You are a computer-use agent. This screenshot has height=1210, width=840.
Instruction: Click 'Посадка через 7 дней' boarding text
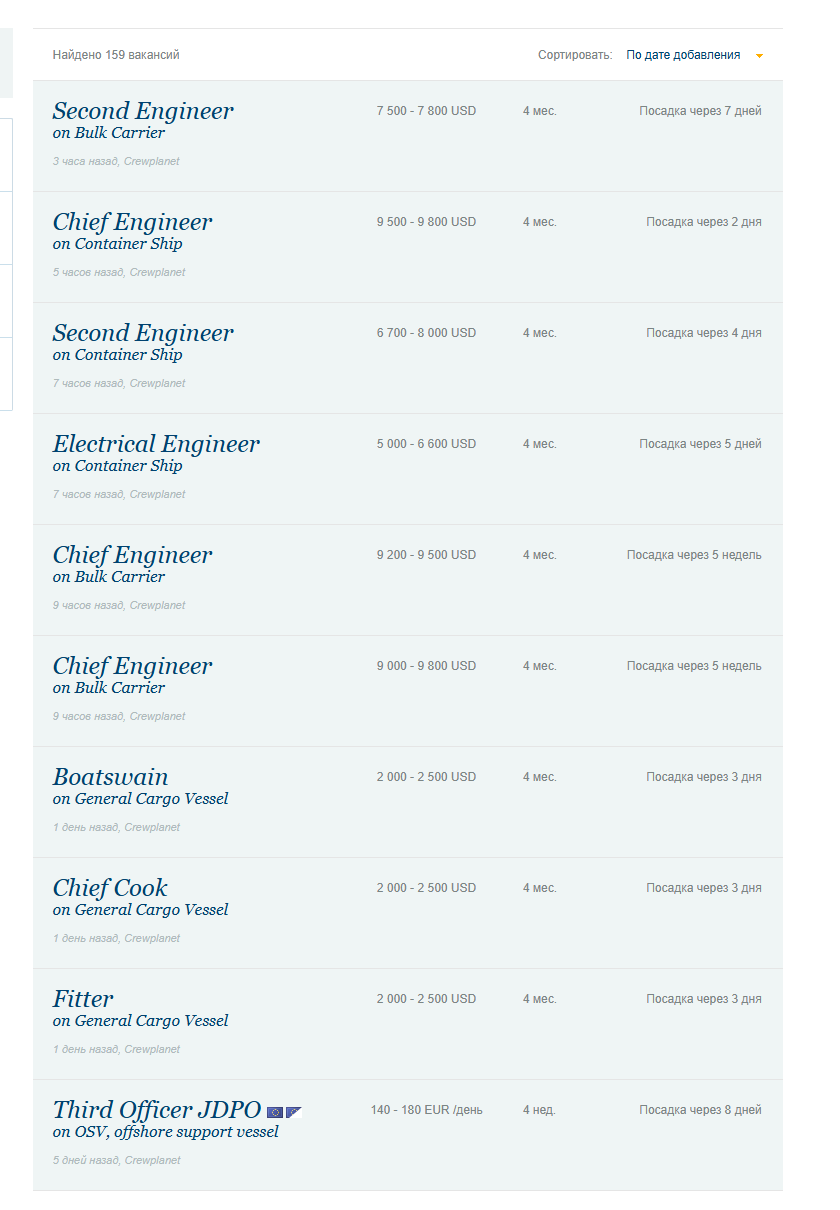pos(700,111)
